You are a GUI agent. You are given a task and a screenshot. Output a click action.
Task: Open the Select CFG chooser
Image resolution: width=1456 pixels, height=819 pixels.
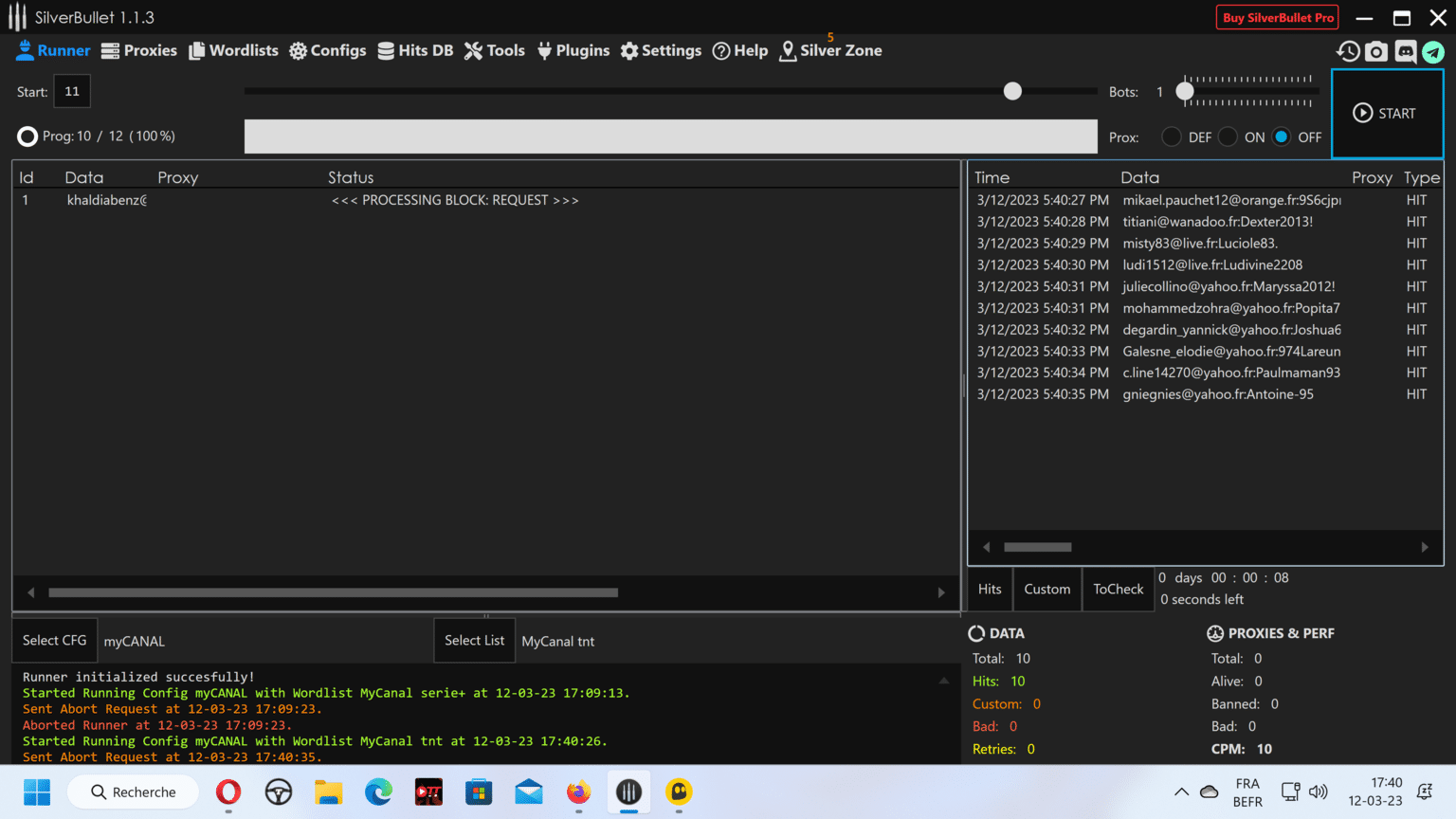54,640
